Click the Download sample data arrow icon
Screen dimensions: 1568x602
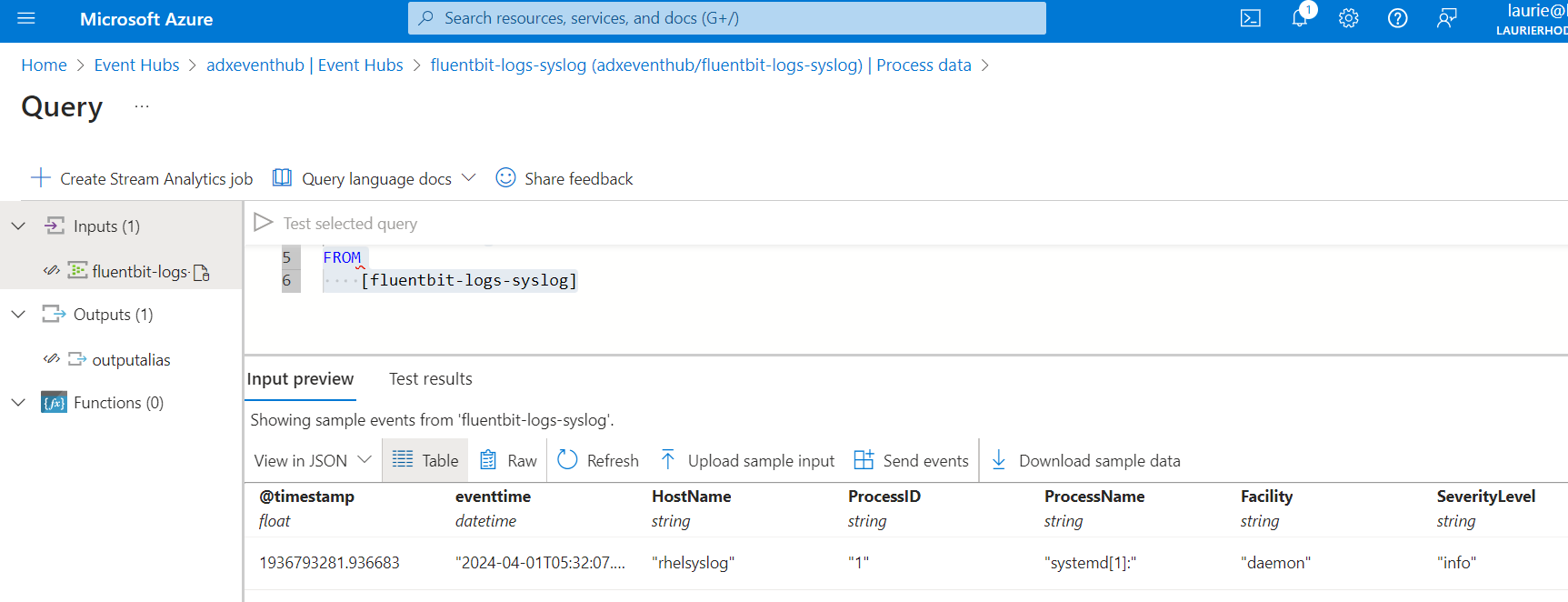coord(999,459)
